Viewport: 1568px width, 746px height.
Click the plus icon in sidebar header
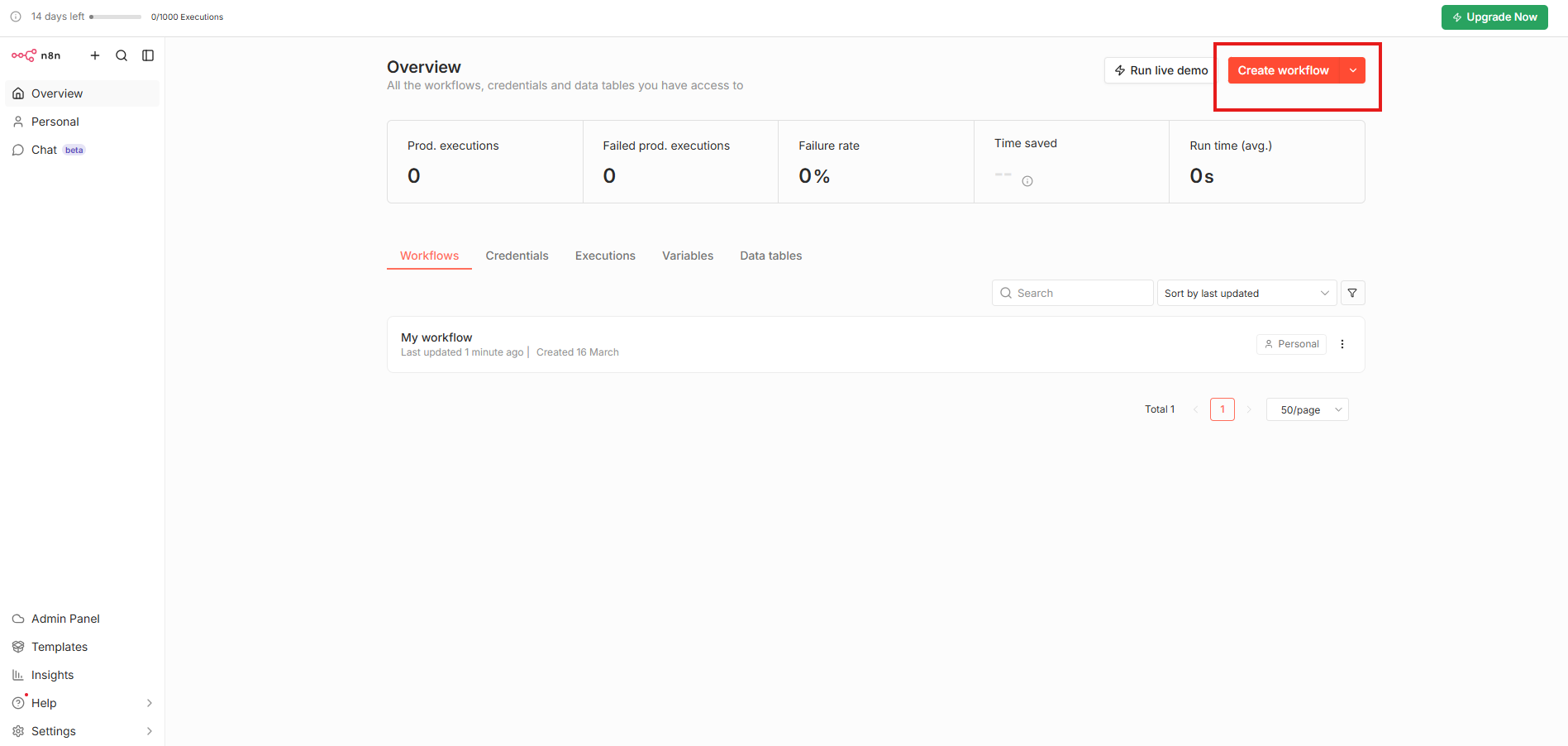(95, 55)
